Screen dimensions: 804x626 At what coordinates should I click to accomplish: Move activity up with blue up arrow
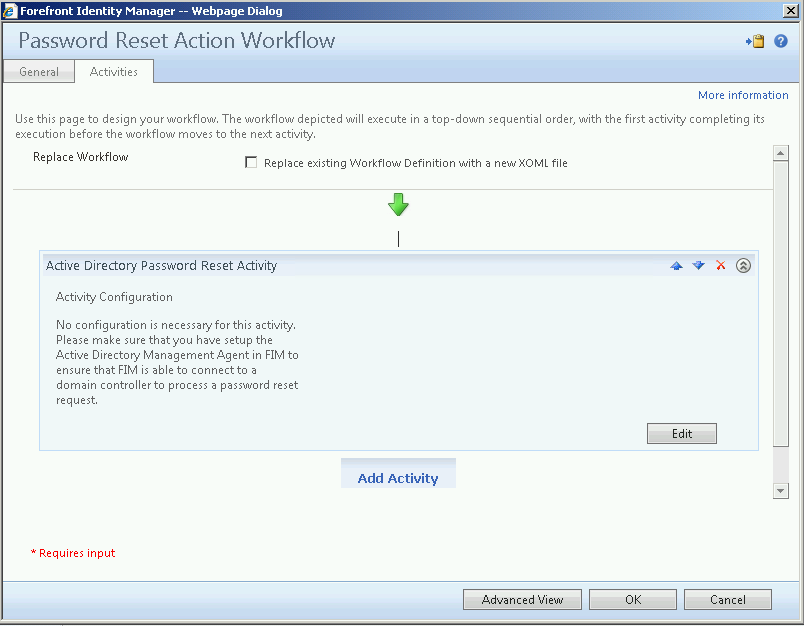point(676,266)
